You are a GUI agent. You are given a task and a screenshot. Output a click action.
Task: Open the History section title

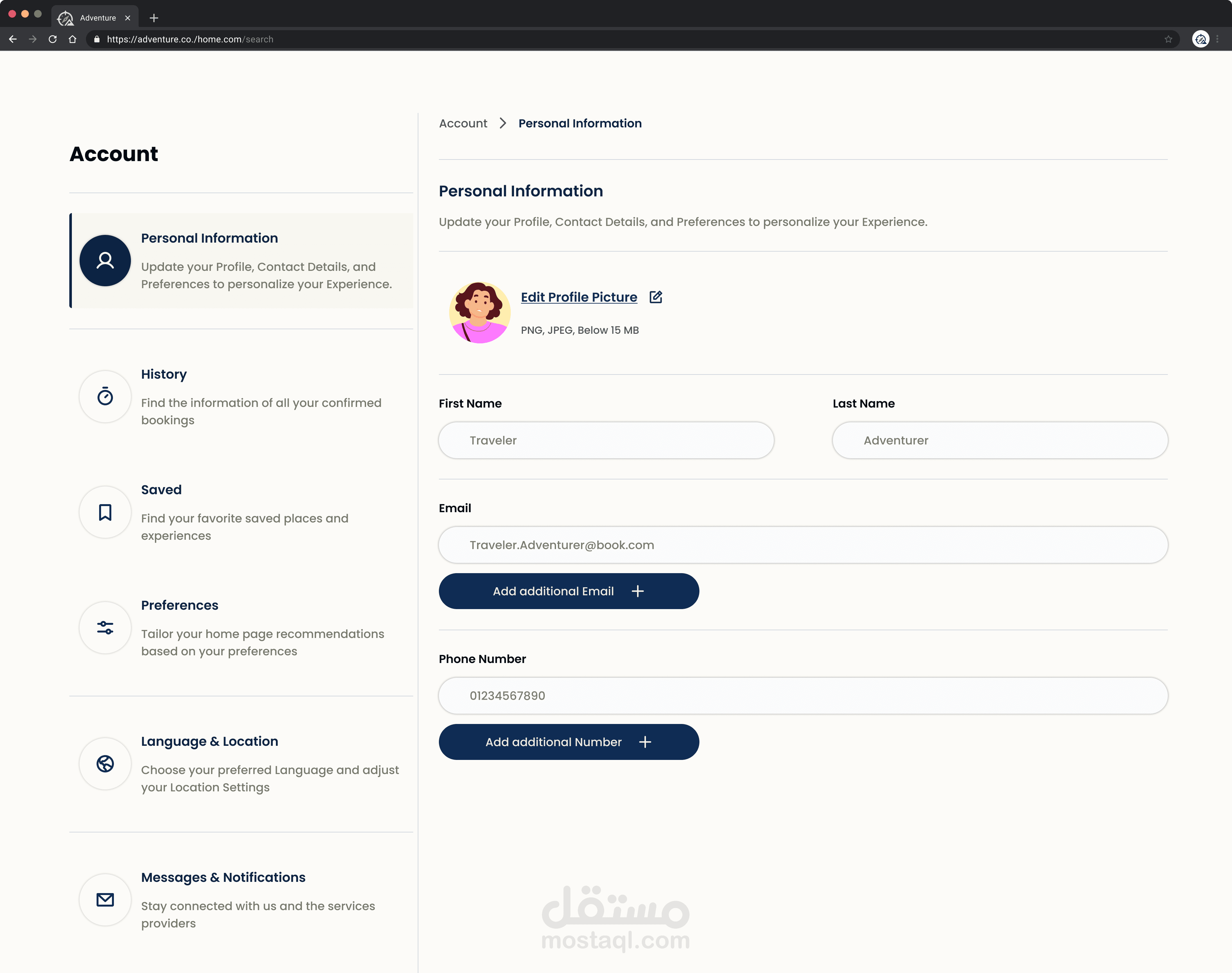click(x=164, y=374)
